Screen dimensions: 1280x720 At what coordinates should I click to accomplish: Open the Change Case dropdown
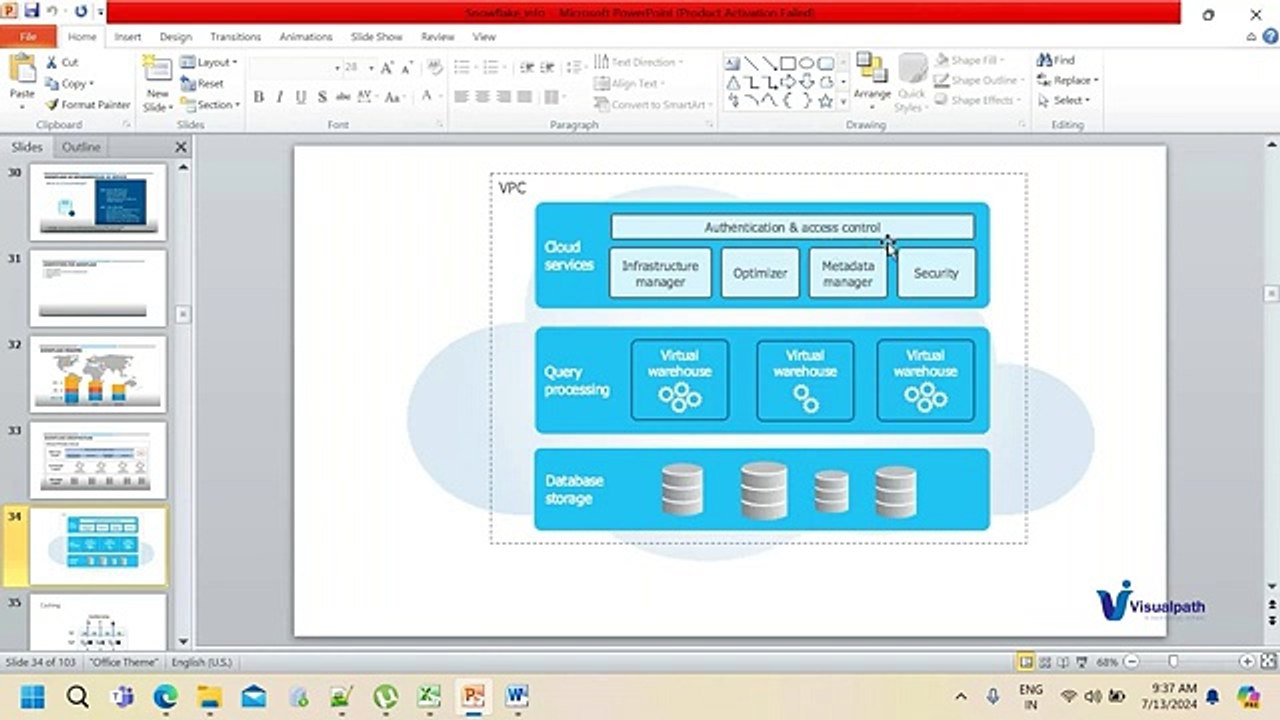click(x=393, y=97)
